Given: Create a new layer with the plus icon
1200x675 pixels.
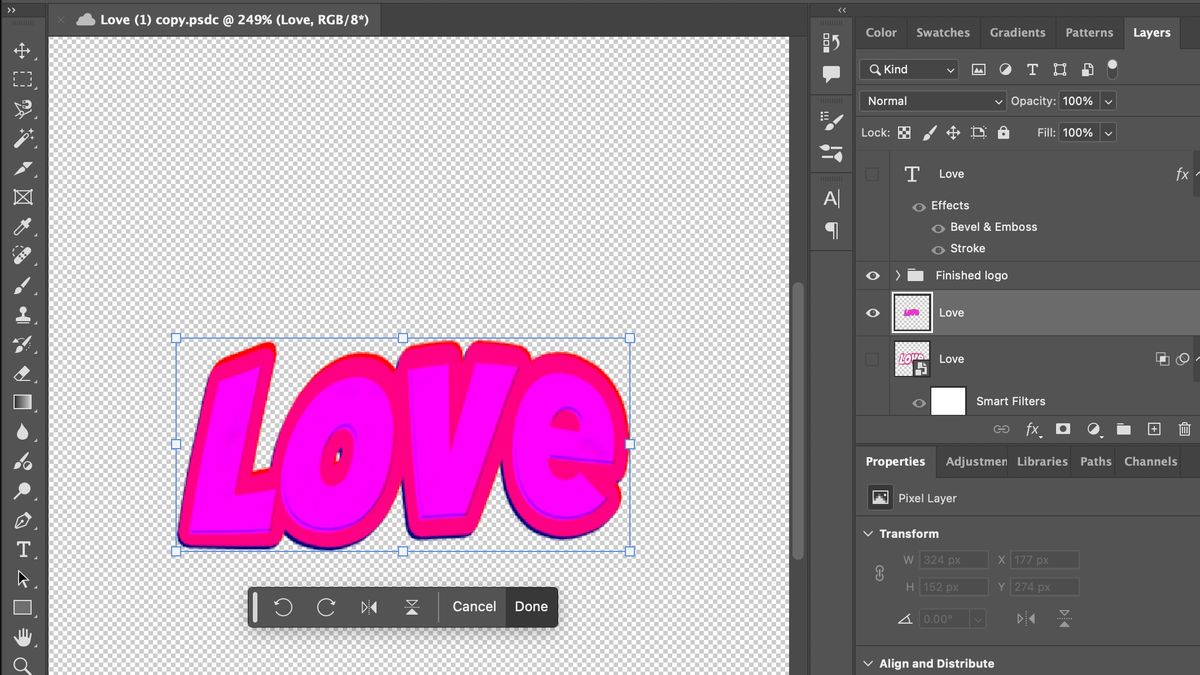Looking at the screenshot, I should click(x=1153, y=429).
